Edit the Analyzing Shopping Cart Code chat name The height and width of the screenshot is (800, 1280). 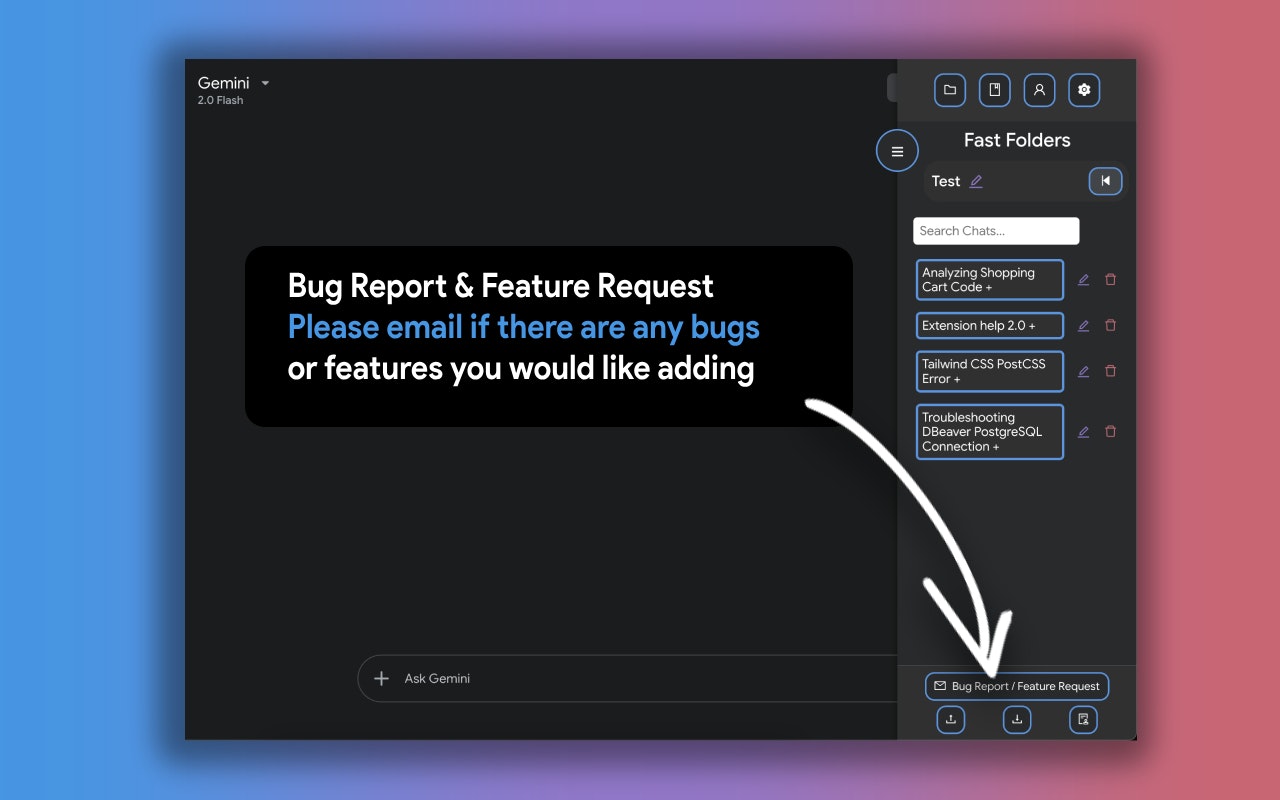tap(1083, 280)
